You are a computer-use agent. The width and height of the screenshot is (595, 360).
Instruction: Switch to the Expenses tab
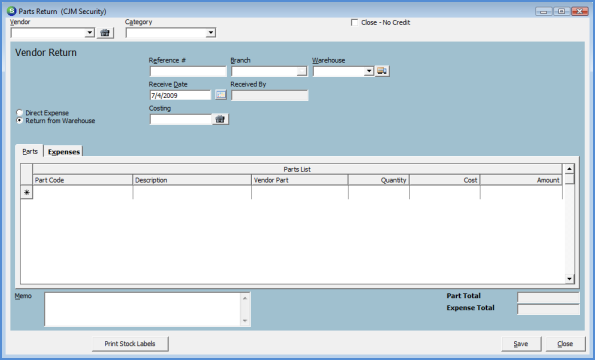pos(64,152)
